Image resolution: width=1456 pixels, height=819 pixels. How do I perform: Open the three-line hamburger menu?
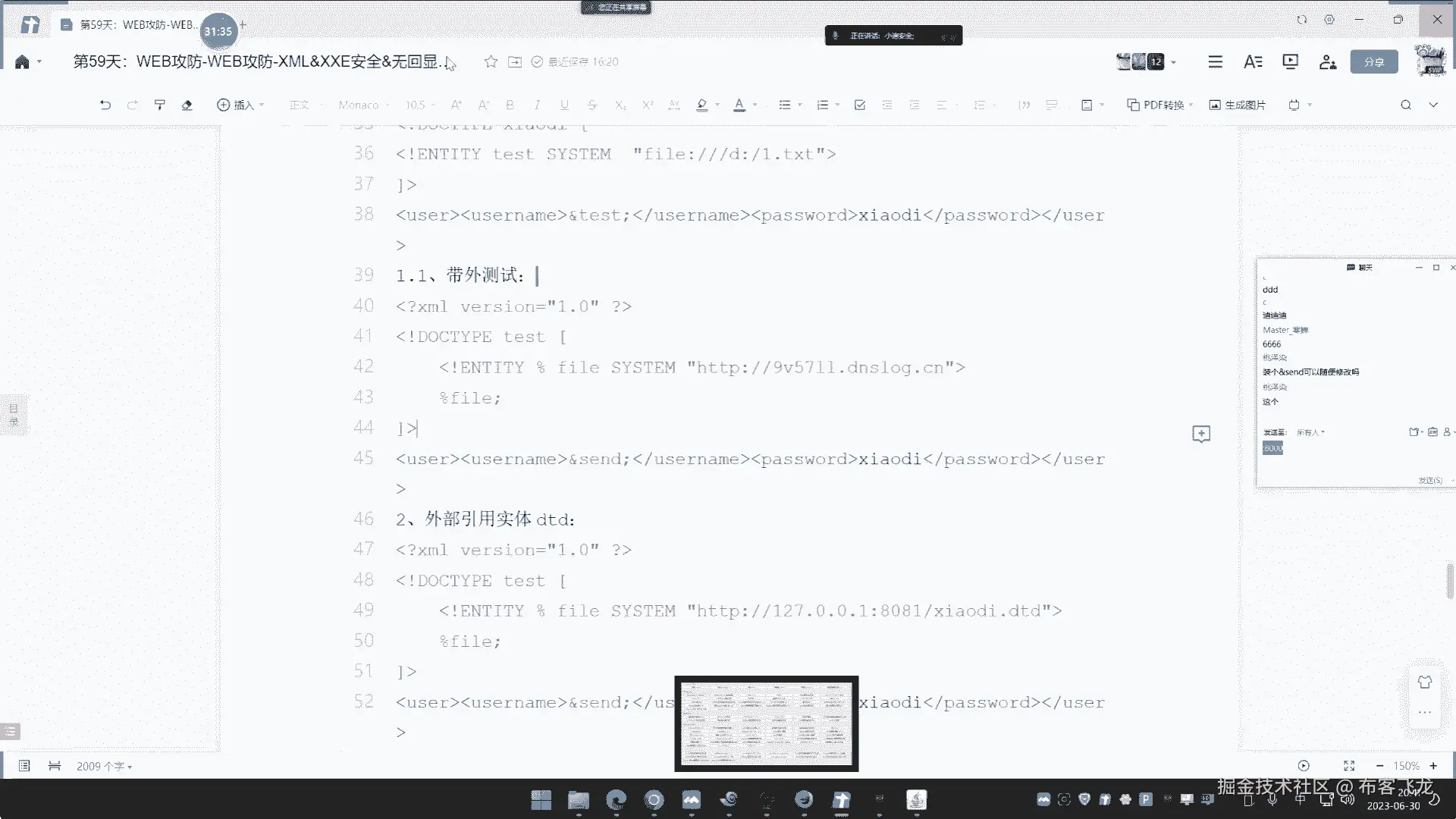[1215, 61]
